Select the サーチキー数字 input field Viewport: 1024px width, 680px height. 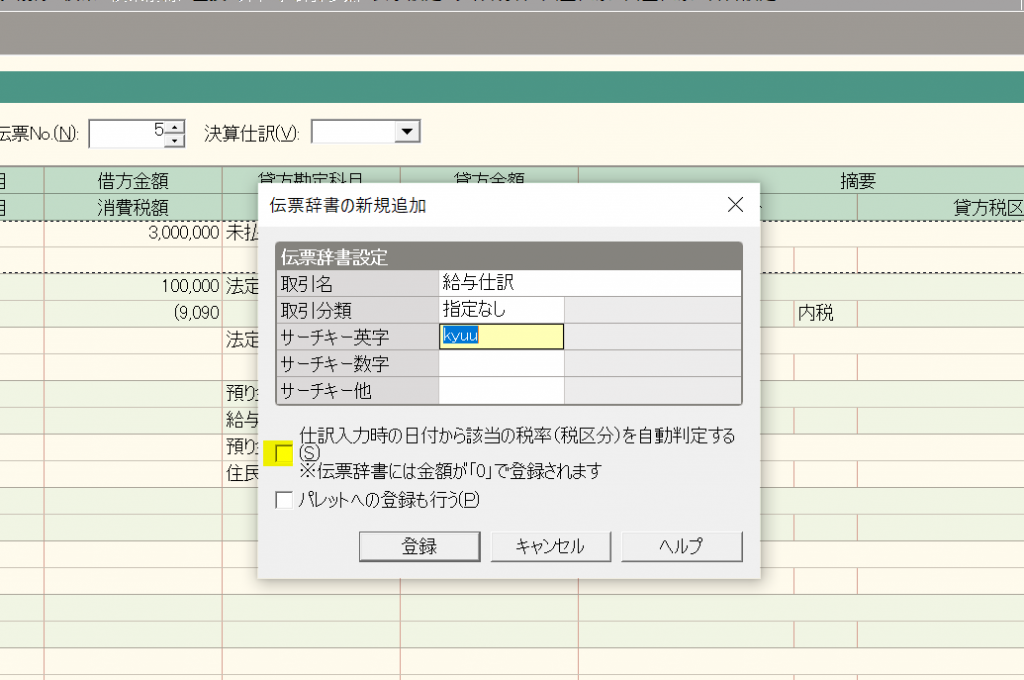(x=501, y=364)
